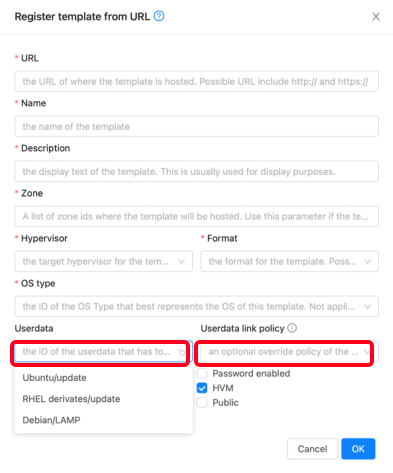Viewport: 393px width, 473px height.
Task: Click the help question mark icon beside title
Action: 159,16
